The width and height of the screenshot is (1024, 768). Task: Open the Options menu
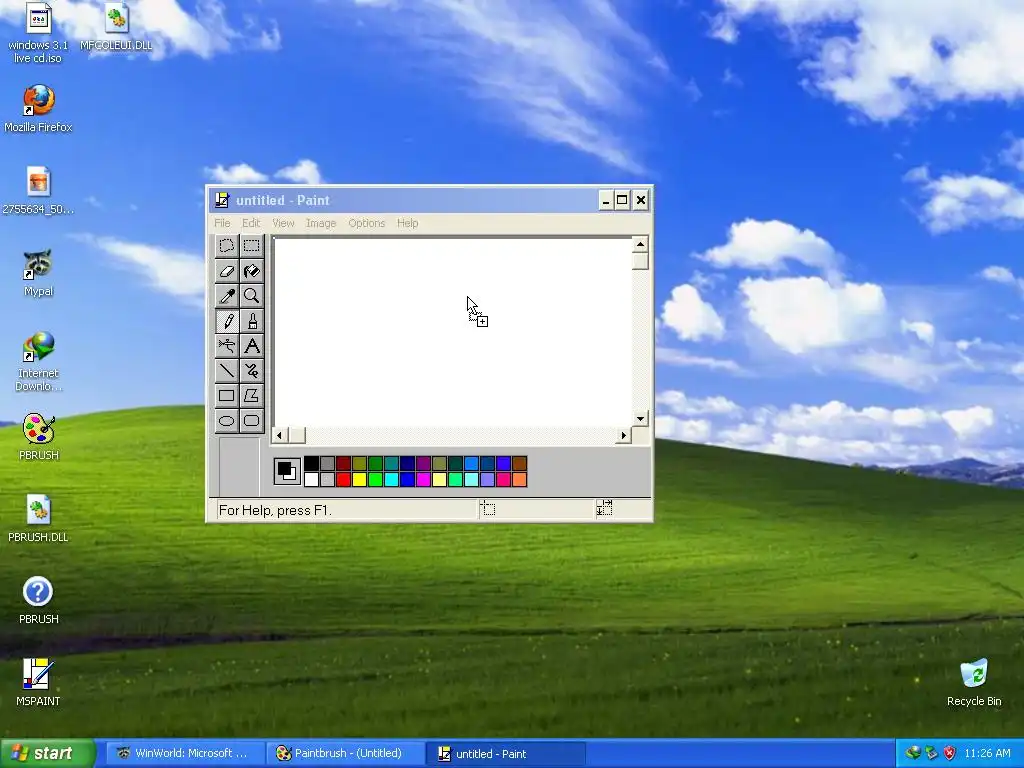point(366,223)
